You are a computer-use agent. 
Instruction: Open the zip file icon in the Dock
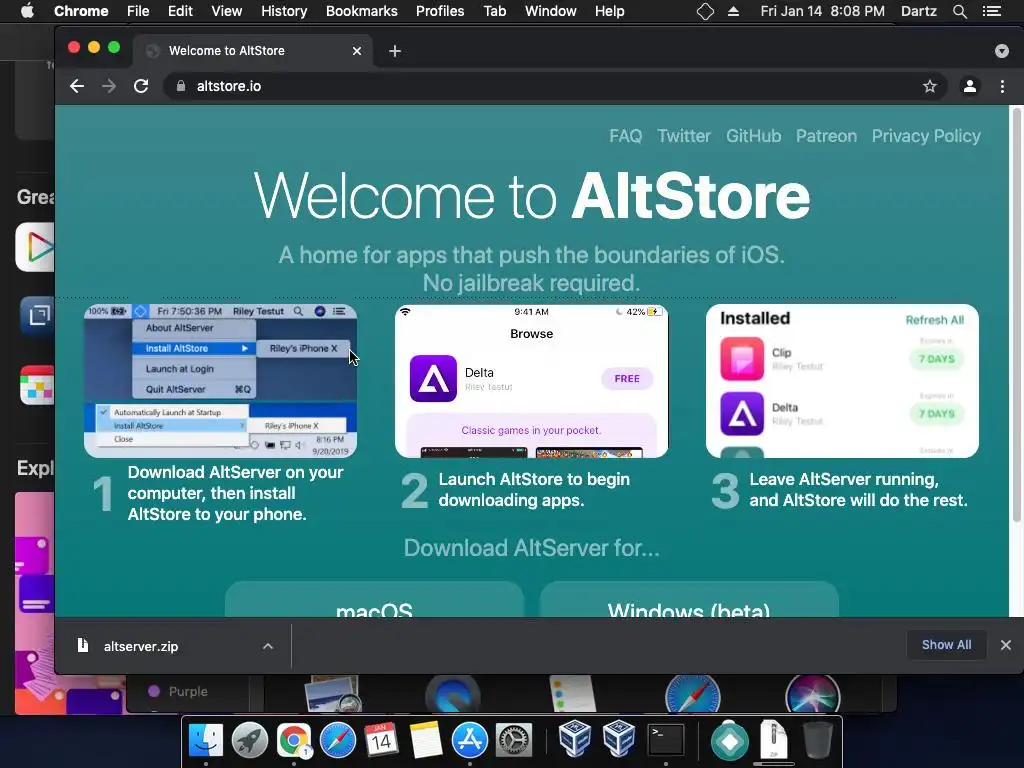(773, 741)
